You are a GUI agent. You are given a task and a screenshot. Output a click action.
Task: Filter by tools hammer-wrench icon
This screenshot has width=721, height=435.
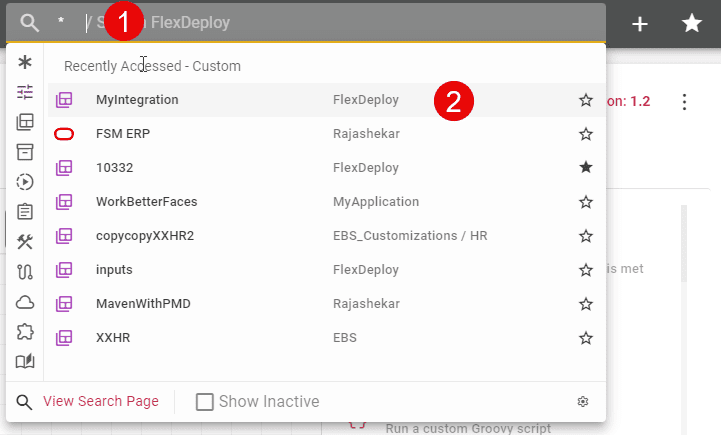coord(25,241)
